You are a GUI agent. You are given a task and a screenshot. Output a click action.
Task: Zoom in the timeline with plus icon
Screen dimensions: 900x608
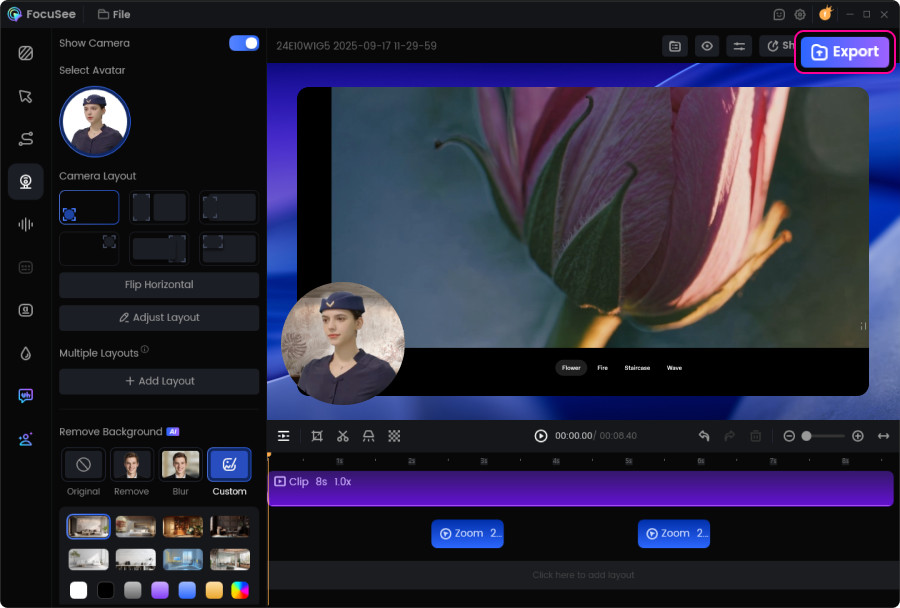(x=858, y=436)
